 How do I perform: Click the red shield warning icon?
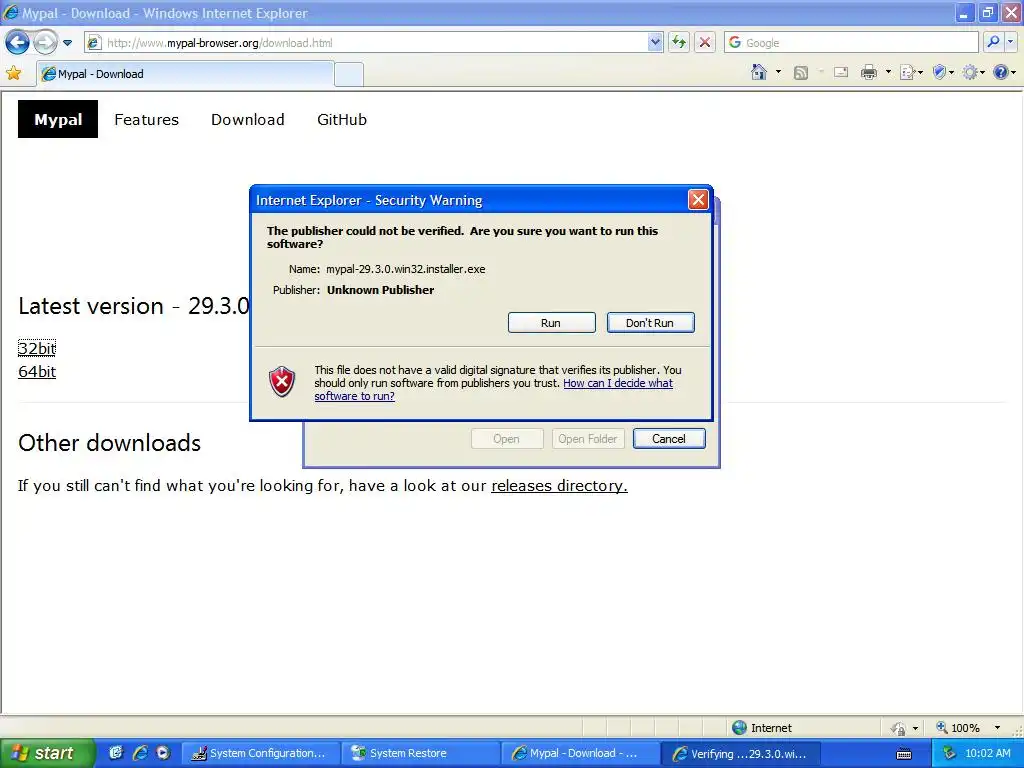coord(282,381)
